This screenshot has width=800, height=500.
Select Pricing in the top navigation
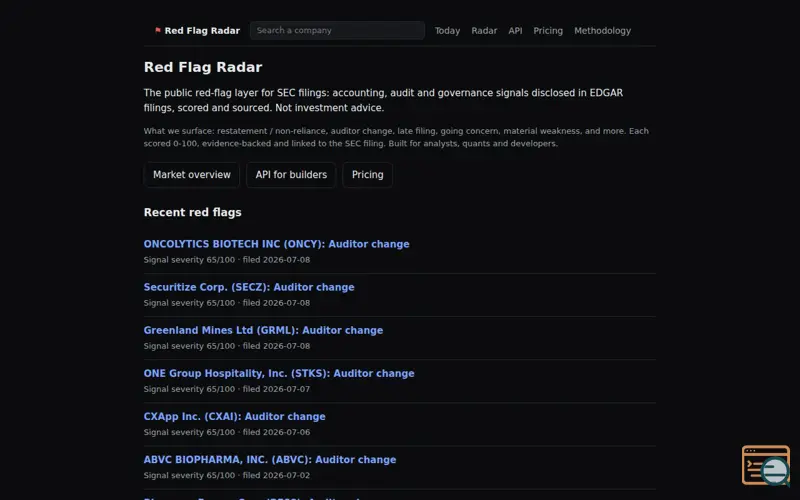548,31
